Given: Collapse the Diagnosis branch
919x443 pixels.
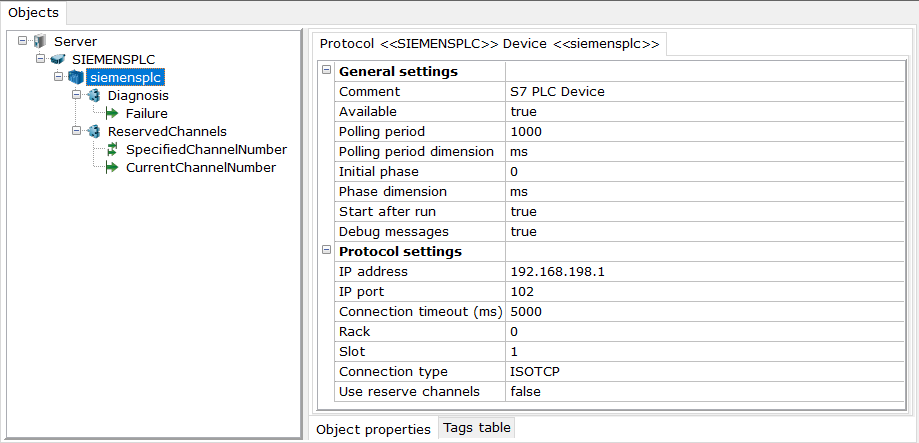Looking at the screenshot, I should (76, 95).
